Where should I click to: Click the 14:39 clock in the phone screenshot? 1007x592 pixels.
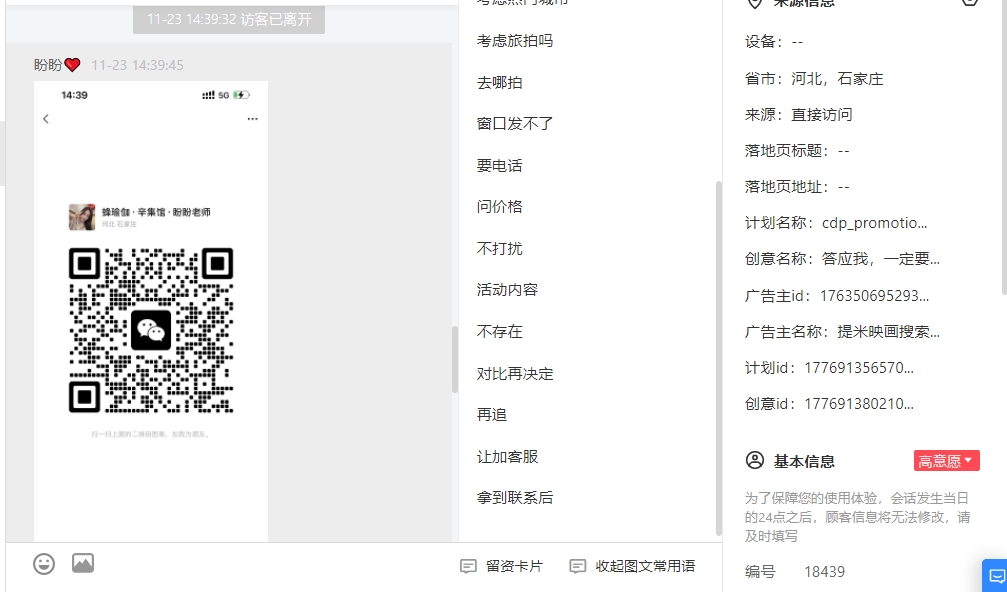pyautogui.click(x=74, y=95)
